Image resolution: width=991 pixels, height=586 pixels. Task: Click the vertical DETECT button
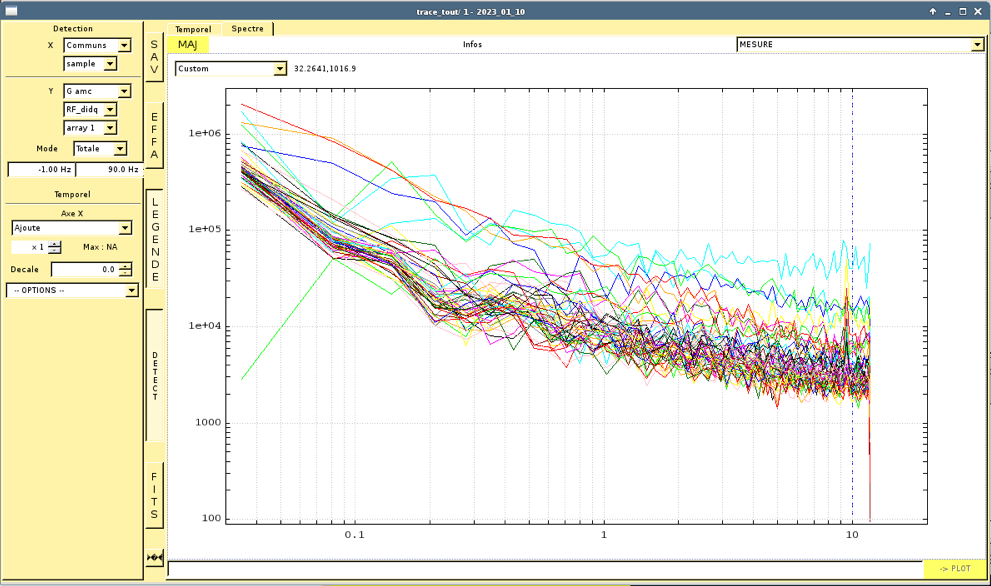[155, 375]
